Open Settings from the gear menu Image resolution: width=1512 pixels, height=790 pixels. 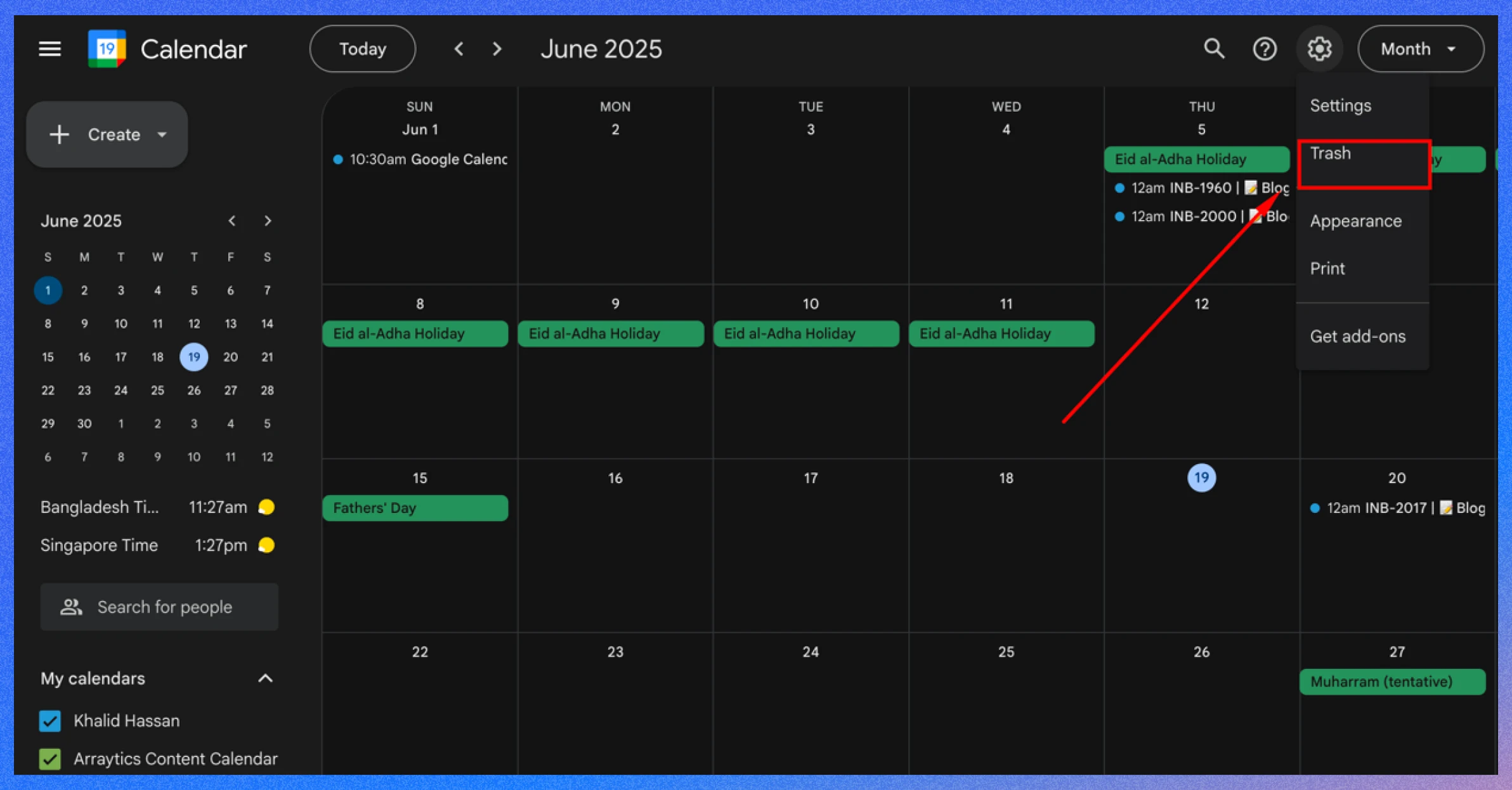[x=1340, y=105]
